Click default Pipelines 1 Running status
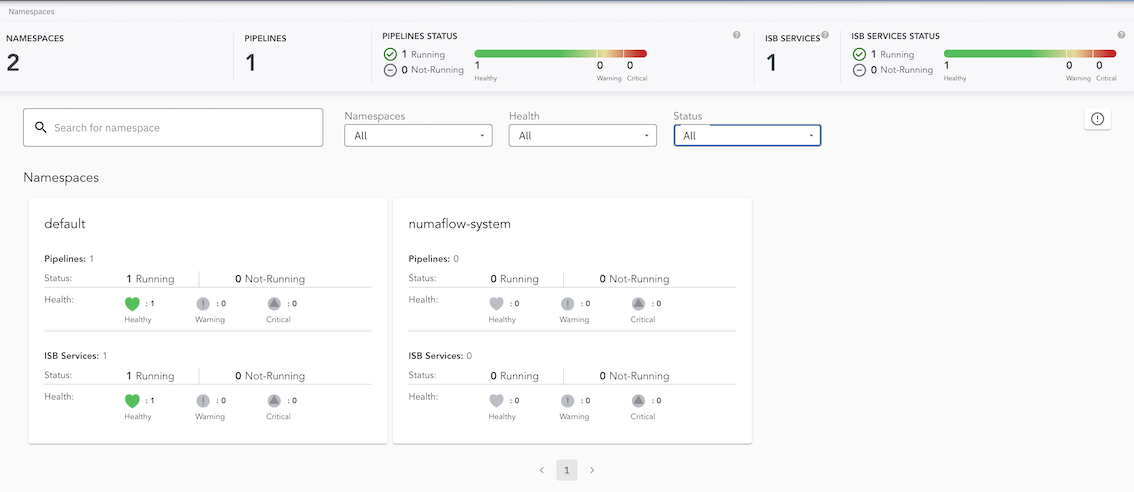 pyautogui.click(x=150, y=279)
